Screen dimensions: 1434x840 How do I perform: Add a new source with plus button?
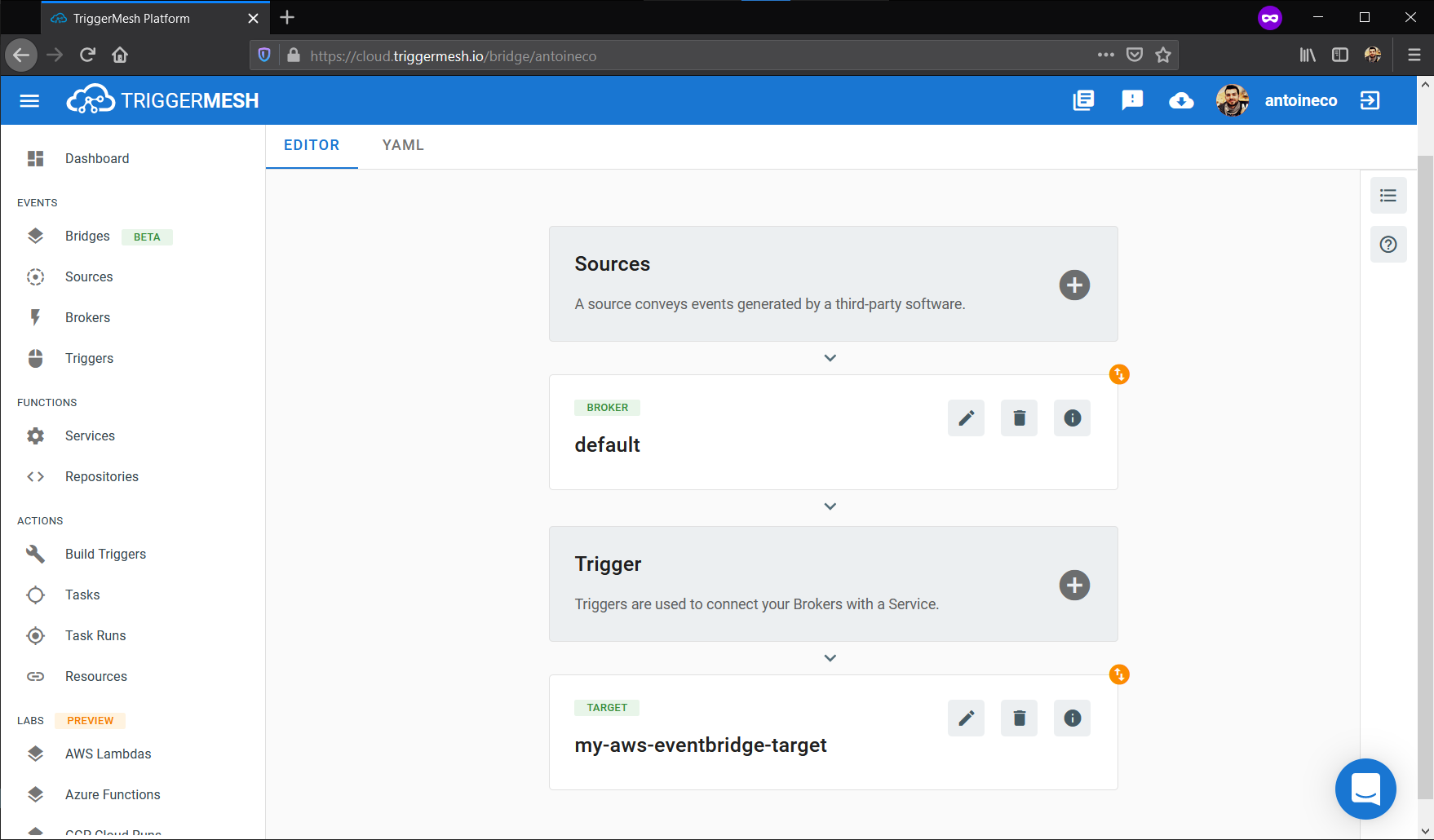pyautogui.click(x=1074, y=285)
